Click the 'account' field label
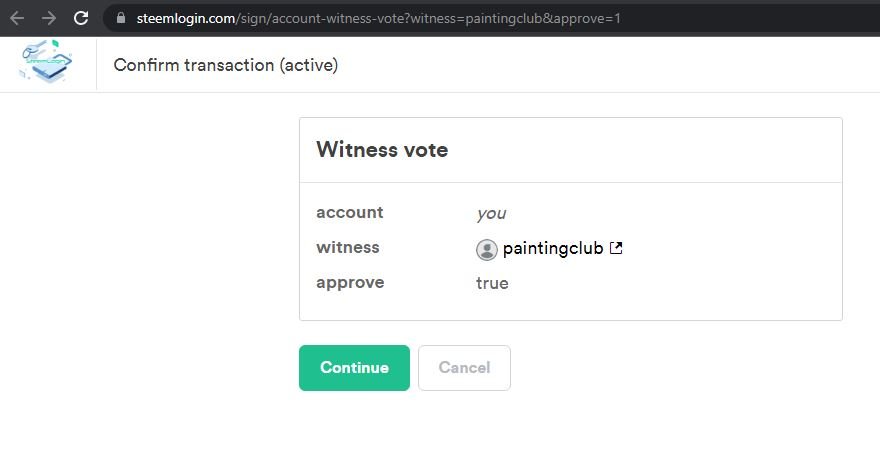880x449 pixels. pos(349,212)
